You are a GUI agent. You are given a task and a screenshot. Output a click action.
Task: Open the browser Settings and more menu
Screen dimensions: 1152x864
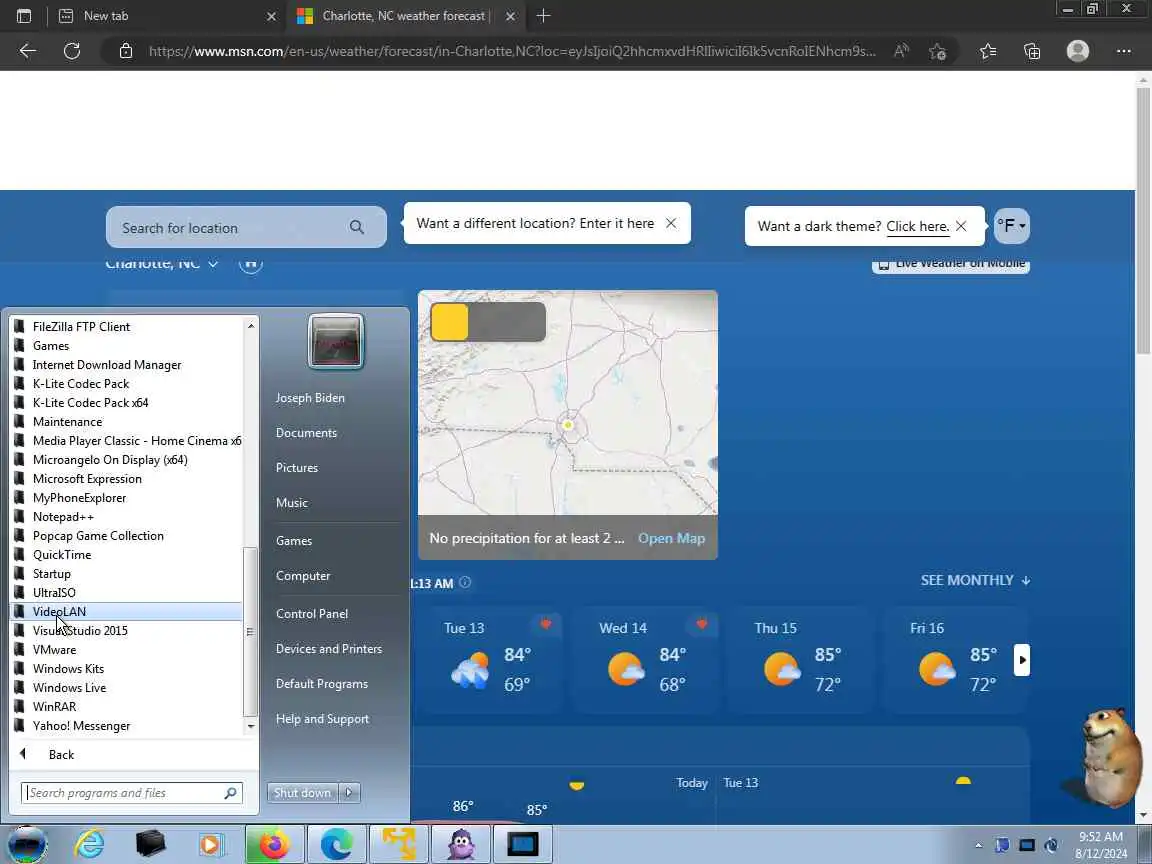1123,51
